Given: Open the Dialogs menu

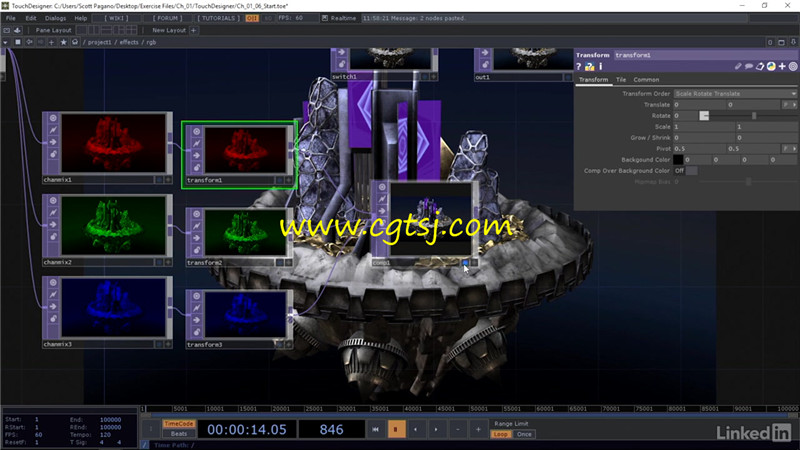Looking at the screenshot, I should click(x=55, y=18).
